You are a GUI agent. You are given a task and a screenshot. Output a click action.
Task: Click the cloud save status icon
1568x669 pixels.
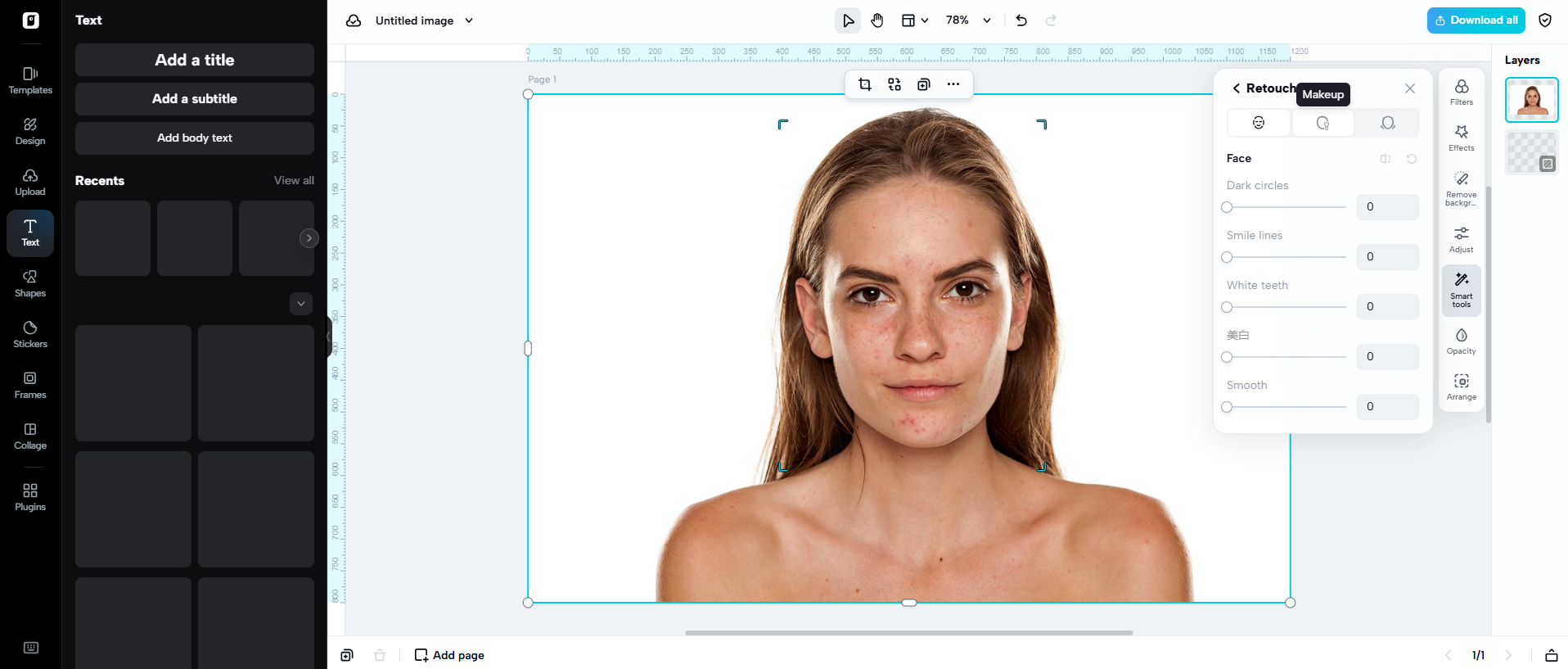click(x=354, y=20)
